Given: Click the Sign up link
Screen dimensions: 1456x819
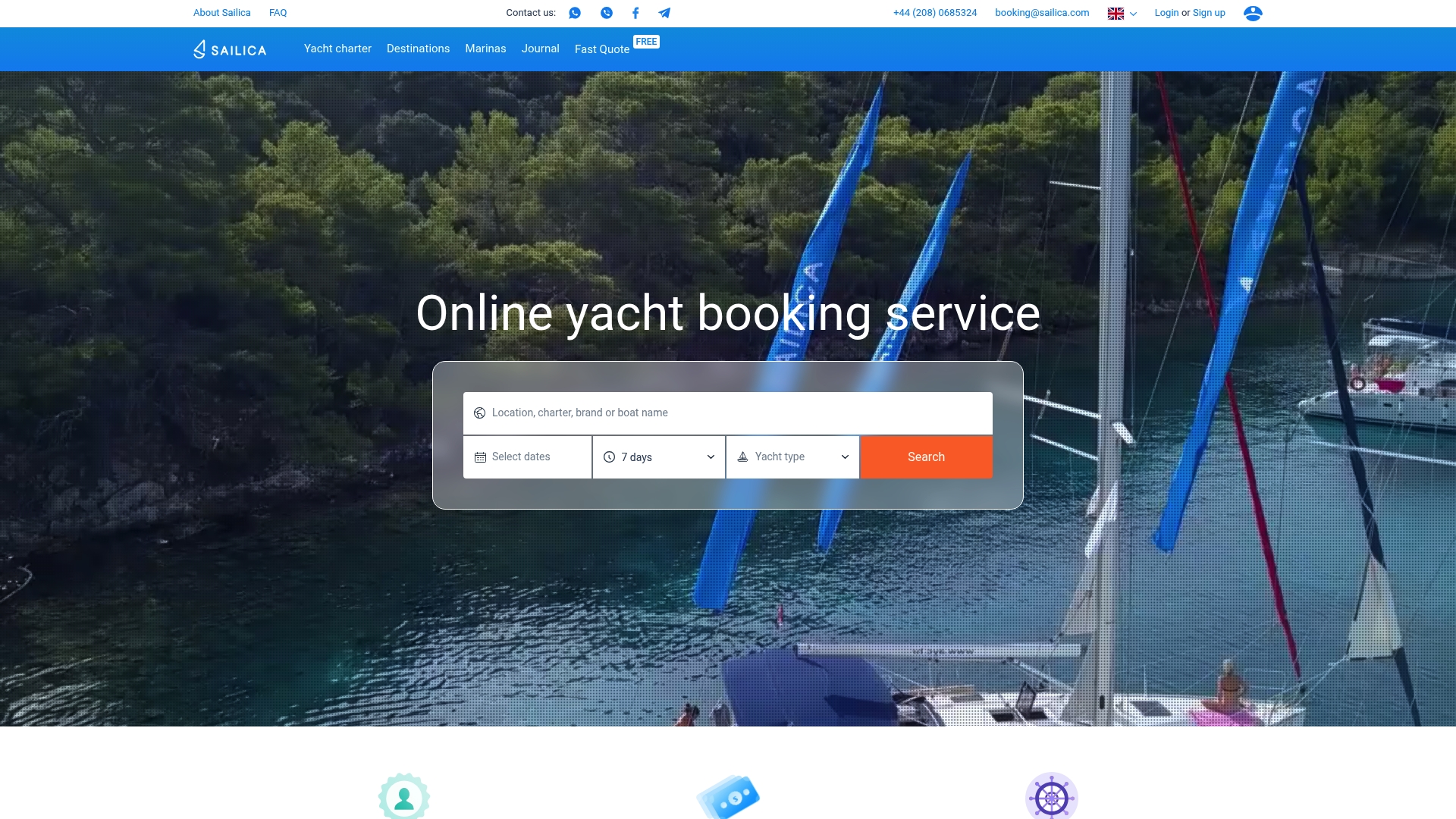Looking at the screenshot, I should 1209,13.
